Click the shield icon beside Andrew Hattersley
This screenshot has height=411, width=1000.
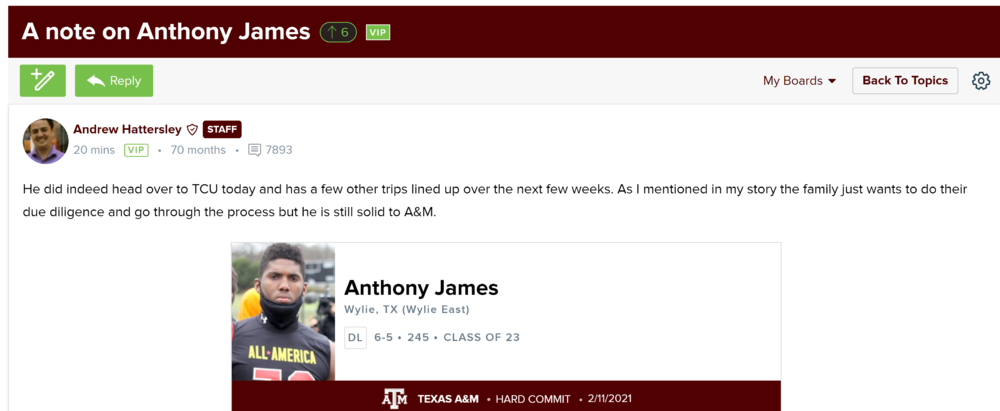pyautogui.click(x=192, y=130)
